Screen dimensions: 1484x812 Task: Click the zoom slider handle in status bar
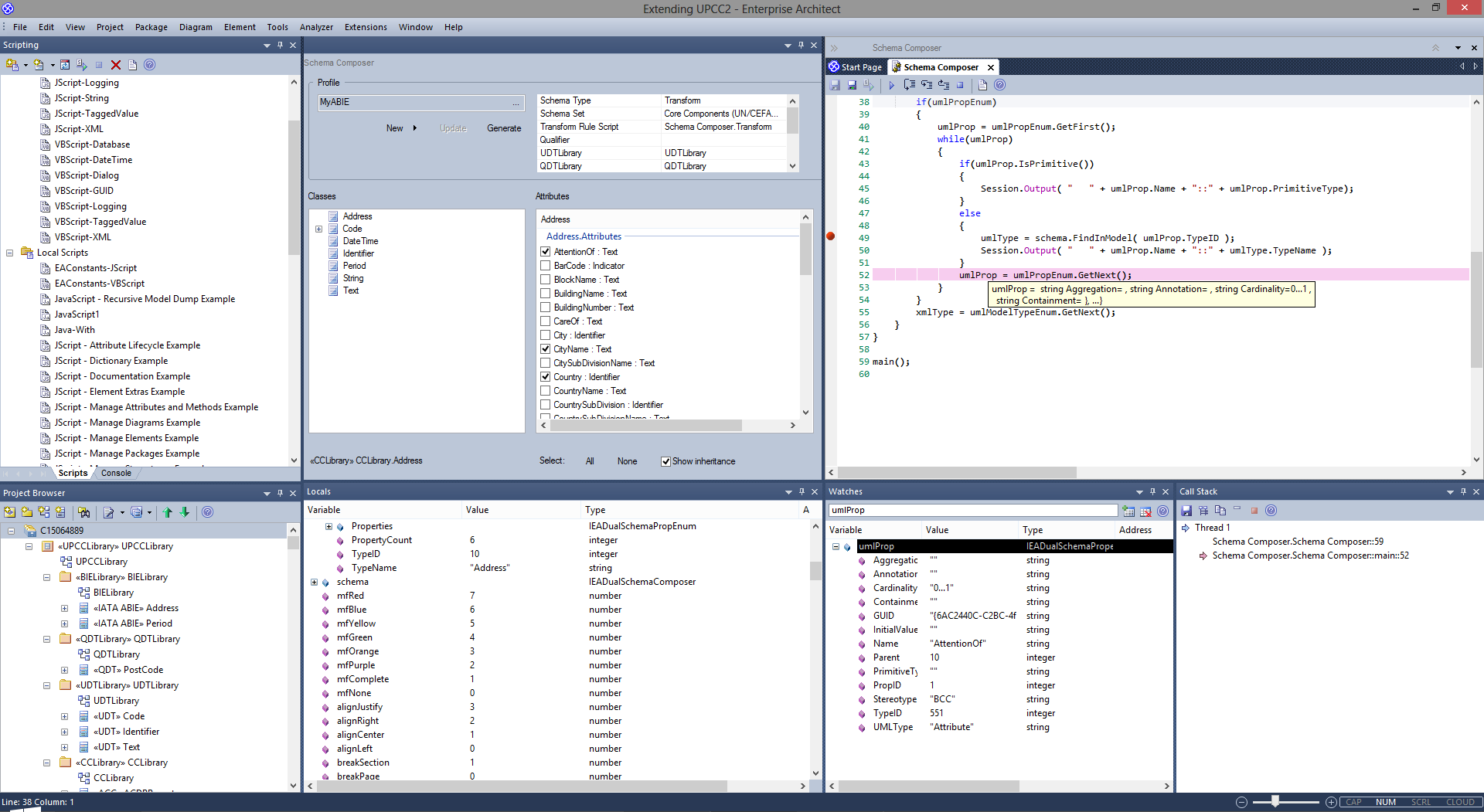coord(1275,802)
